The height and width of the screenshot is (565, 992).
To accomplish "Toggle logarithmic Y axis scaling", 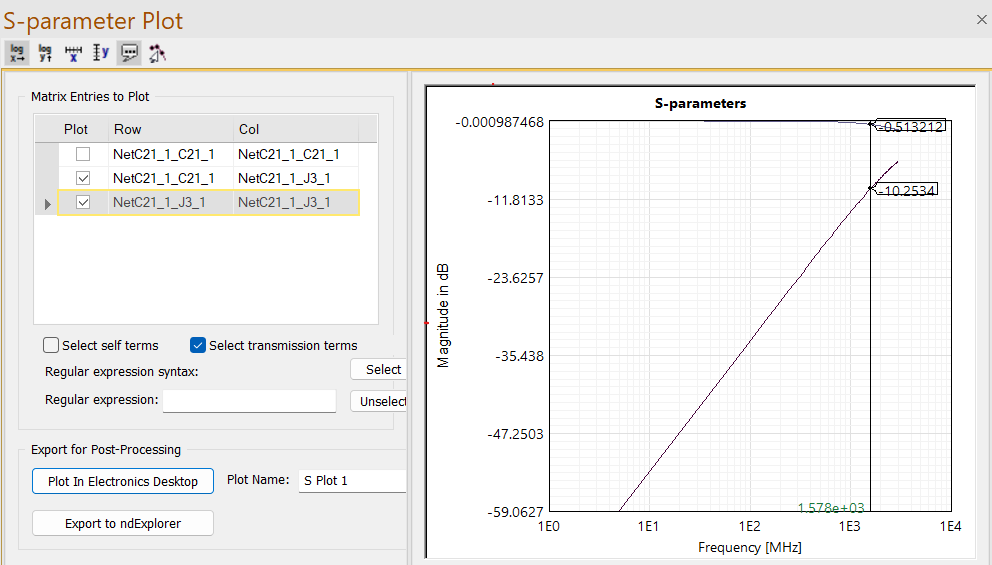I will pos(45,53).
